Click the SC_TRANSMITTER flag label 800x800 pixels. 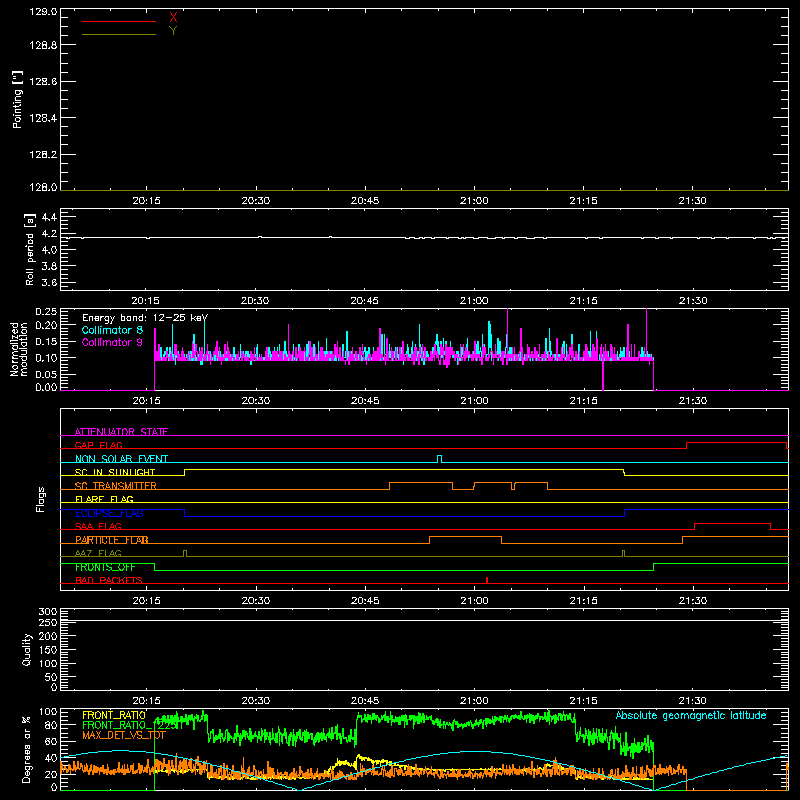pyautogui.click(x=116, y=486)
